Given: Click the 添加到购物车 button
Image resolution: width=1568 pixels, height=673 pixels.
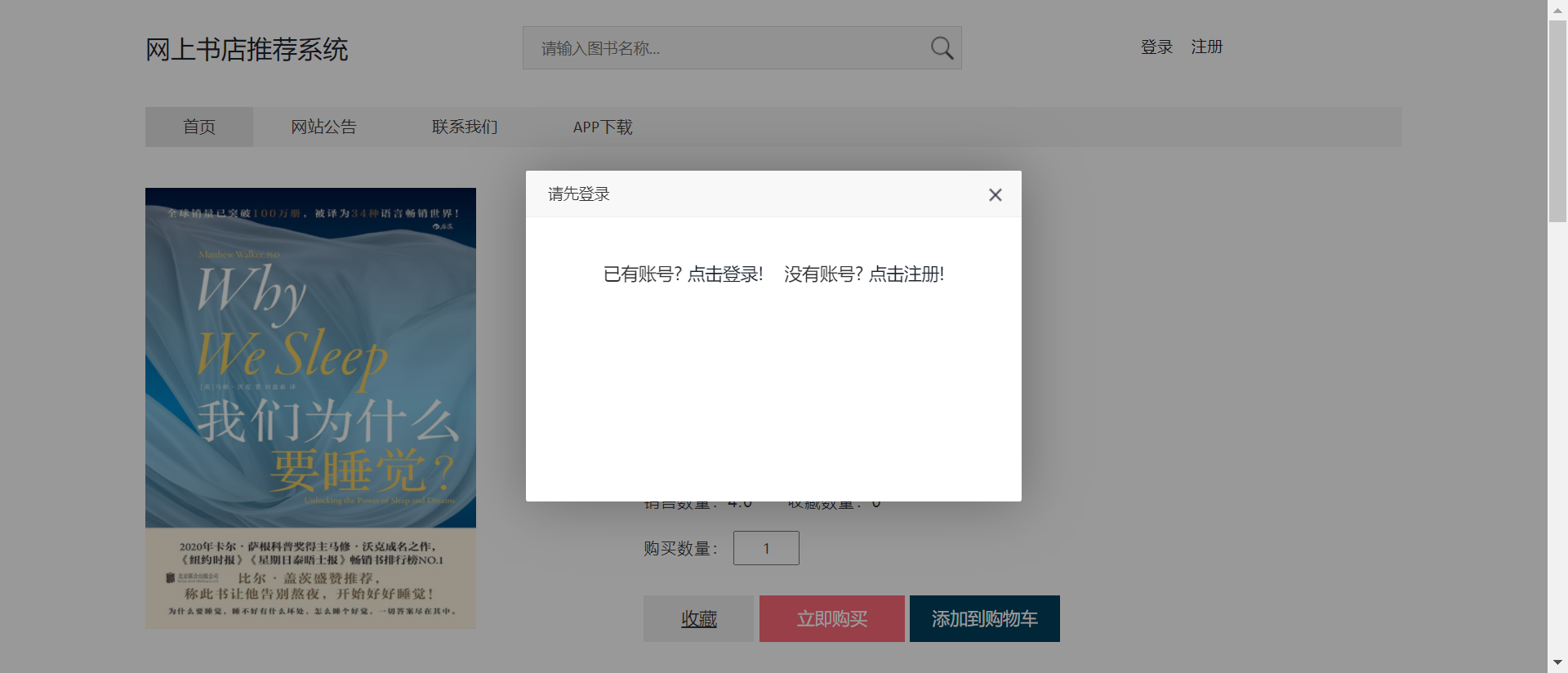Looking at the screenshot, I should (985, 619).
